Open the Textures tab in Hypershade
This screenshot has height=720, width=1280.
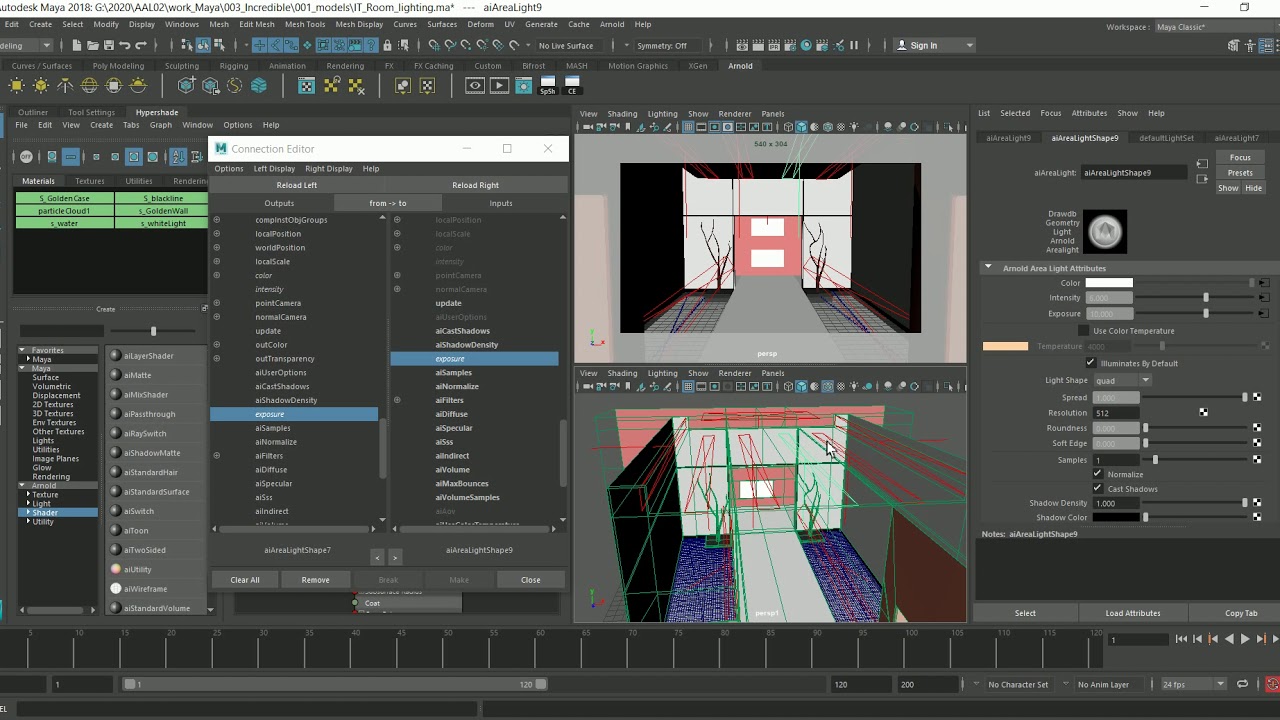(x=89, y=181)
